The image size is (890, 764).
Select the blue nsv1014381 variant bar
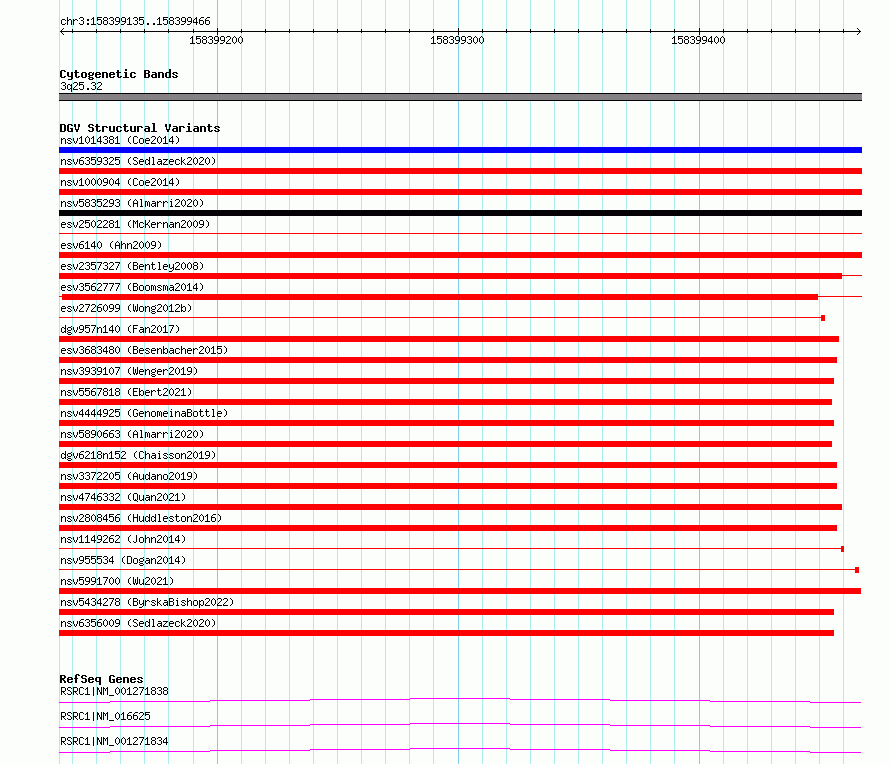coord(460,150)
